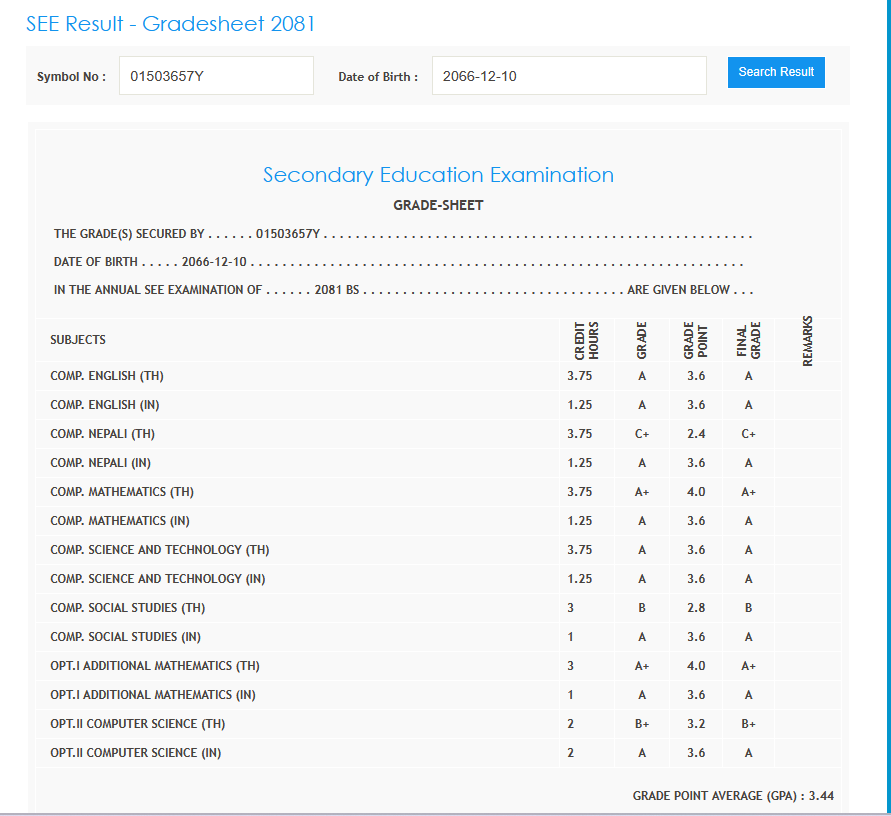The width and height of the screenshot is (891, 816).
Task: Click the Symbol No label
Action: (71, 77)
